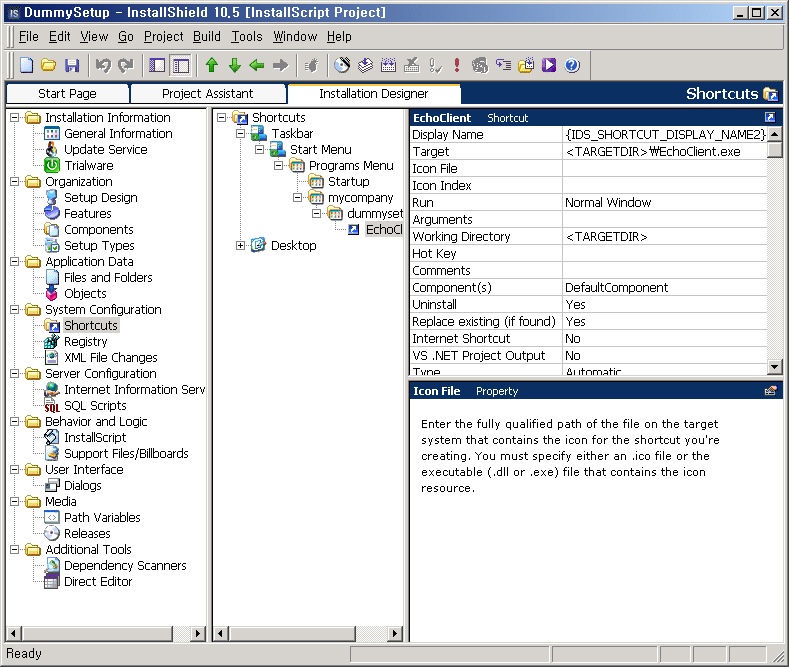Collapse the Additional Tools folder

click(15, 549)
